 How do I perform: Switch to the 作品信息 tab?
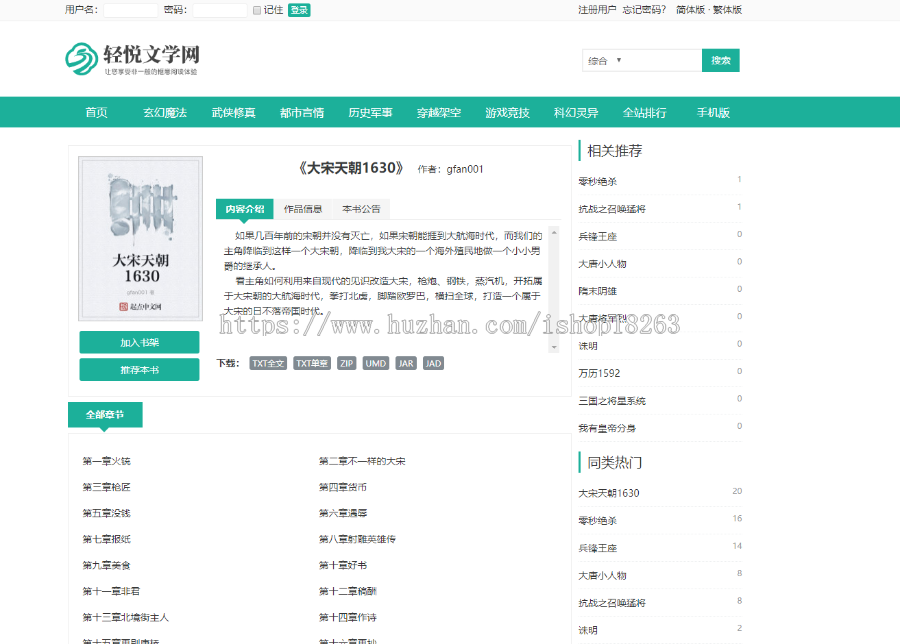pos(302,209)
